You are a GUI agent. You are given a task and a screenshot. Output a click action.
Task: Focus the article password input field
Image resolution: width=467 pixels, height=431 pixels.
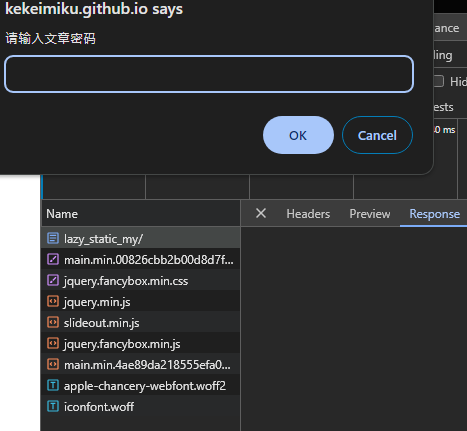point(209,74)
